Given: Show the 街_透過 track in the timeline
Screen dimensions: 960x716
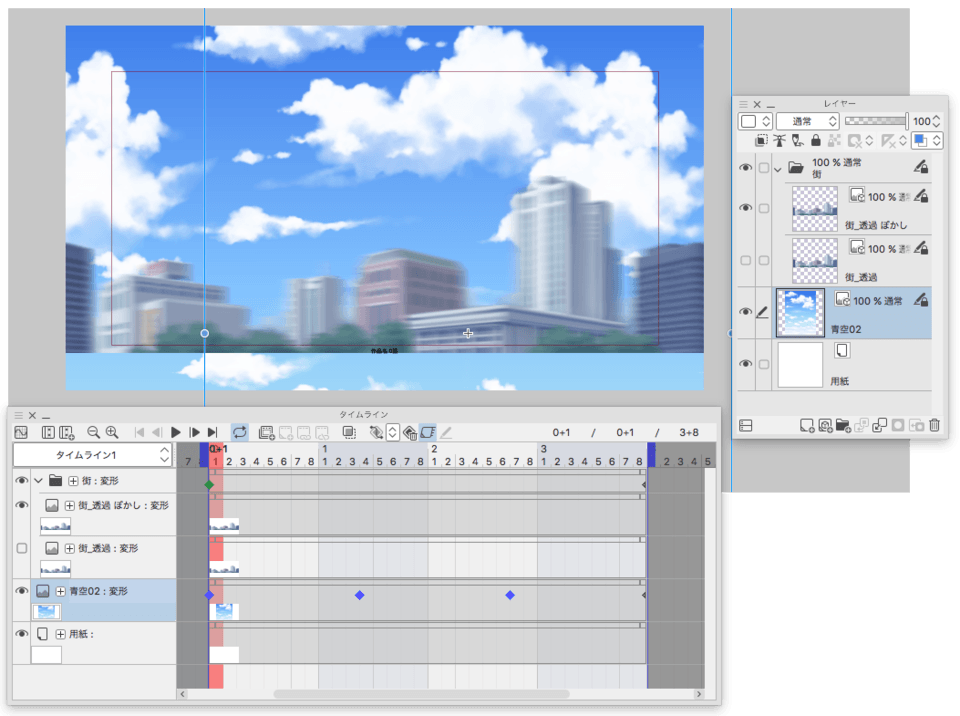Looking at the screenshot, I should [x=22, y=549].
